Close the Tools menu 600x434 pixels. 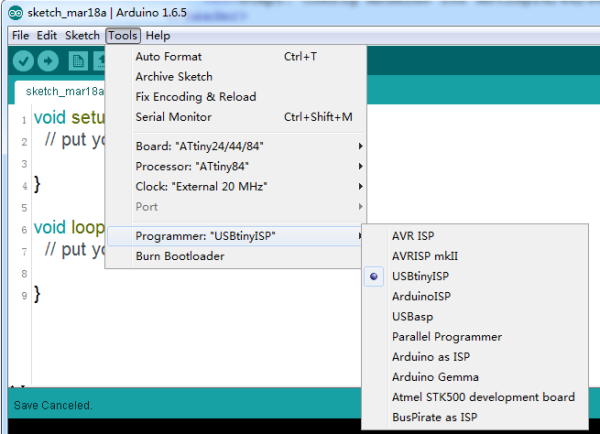(x=123, y=36)
